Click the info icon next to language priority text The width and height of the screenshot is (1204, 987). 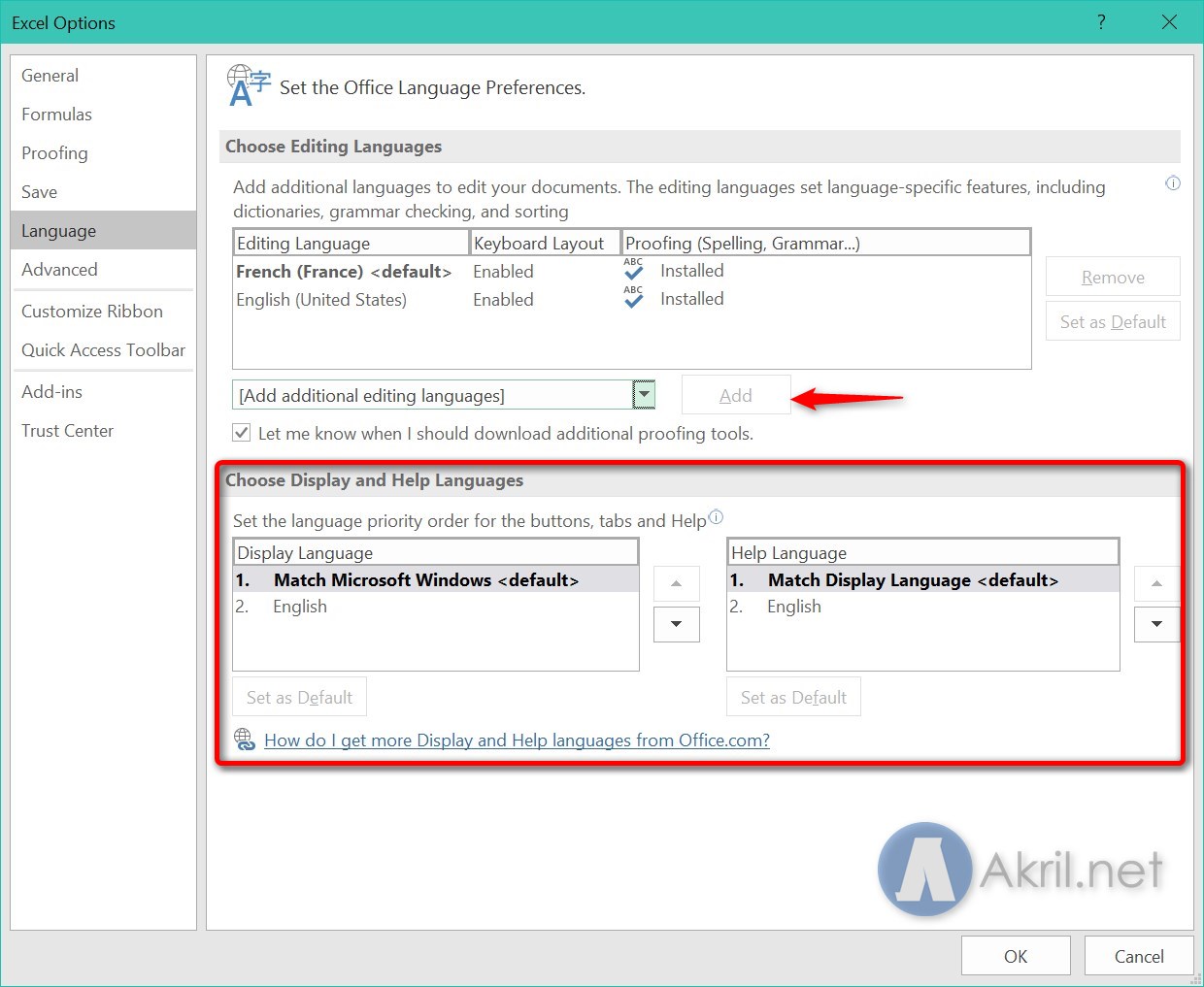[x=716, y=517]
